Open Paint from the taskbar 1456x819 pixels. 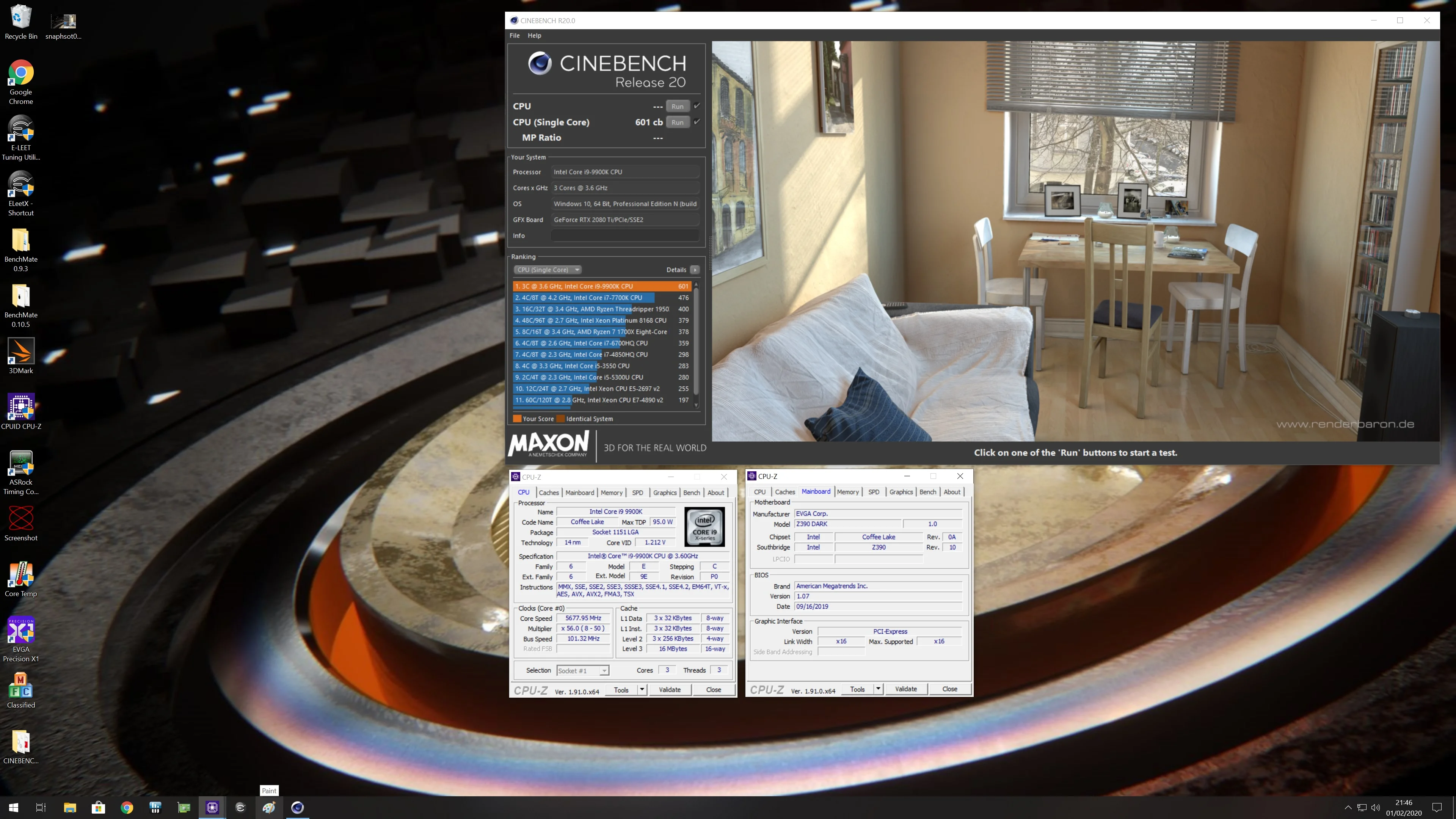click(269, 807)
